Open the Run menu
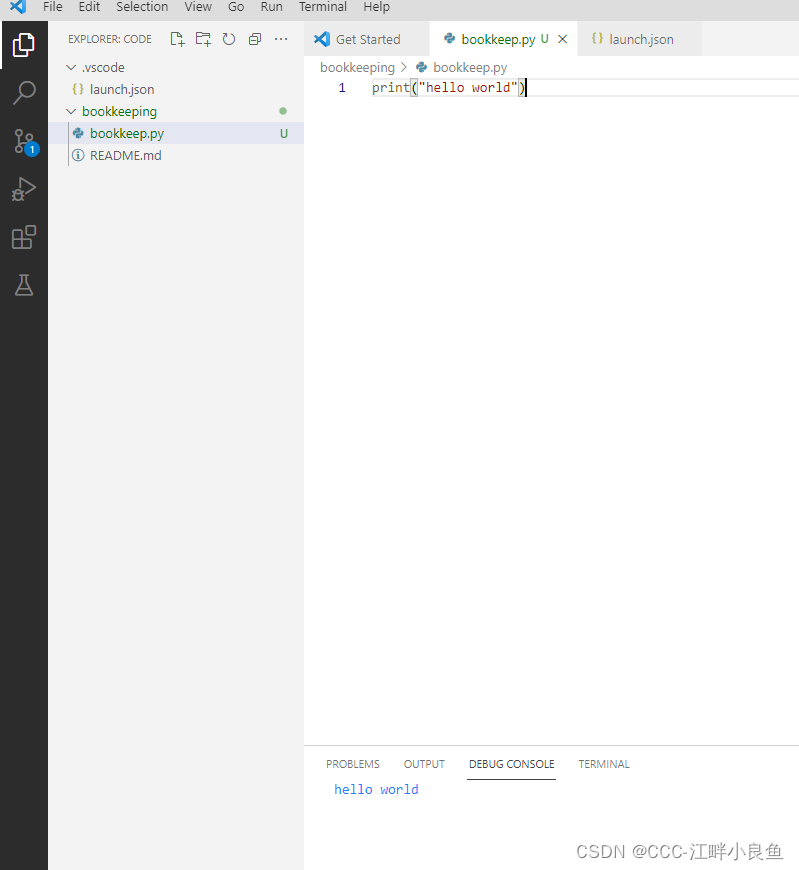799x870 pixels. pos(271,7)
